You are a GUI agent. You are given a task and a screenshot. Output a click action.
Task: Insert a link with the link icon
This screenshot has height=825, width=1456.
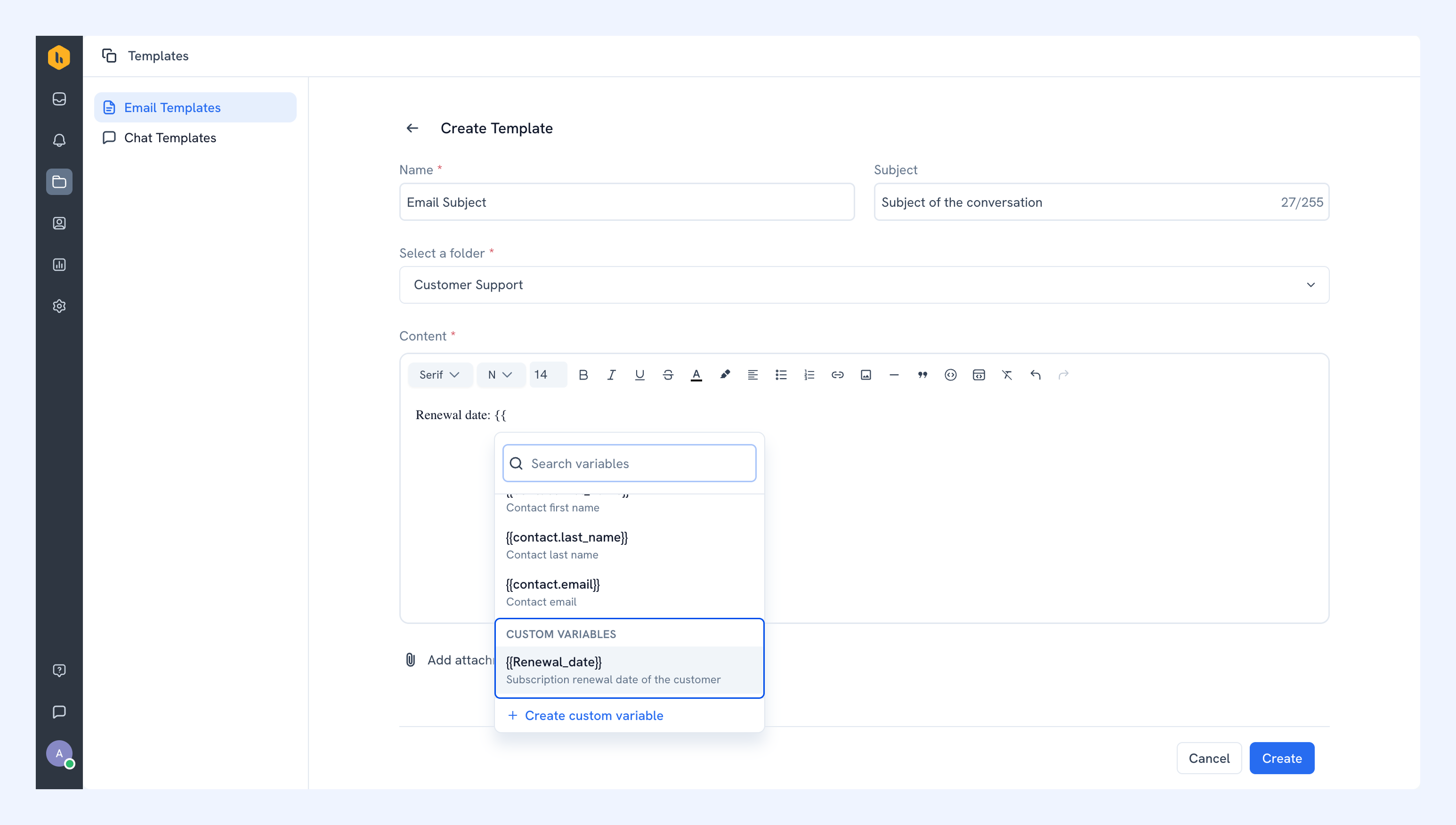tap(837, 374)
